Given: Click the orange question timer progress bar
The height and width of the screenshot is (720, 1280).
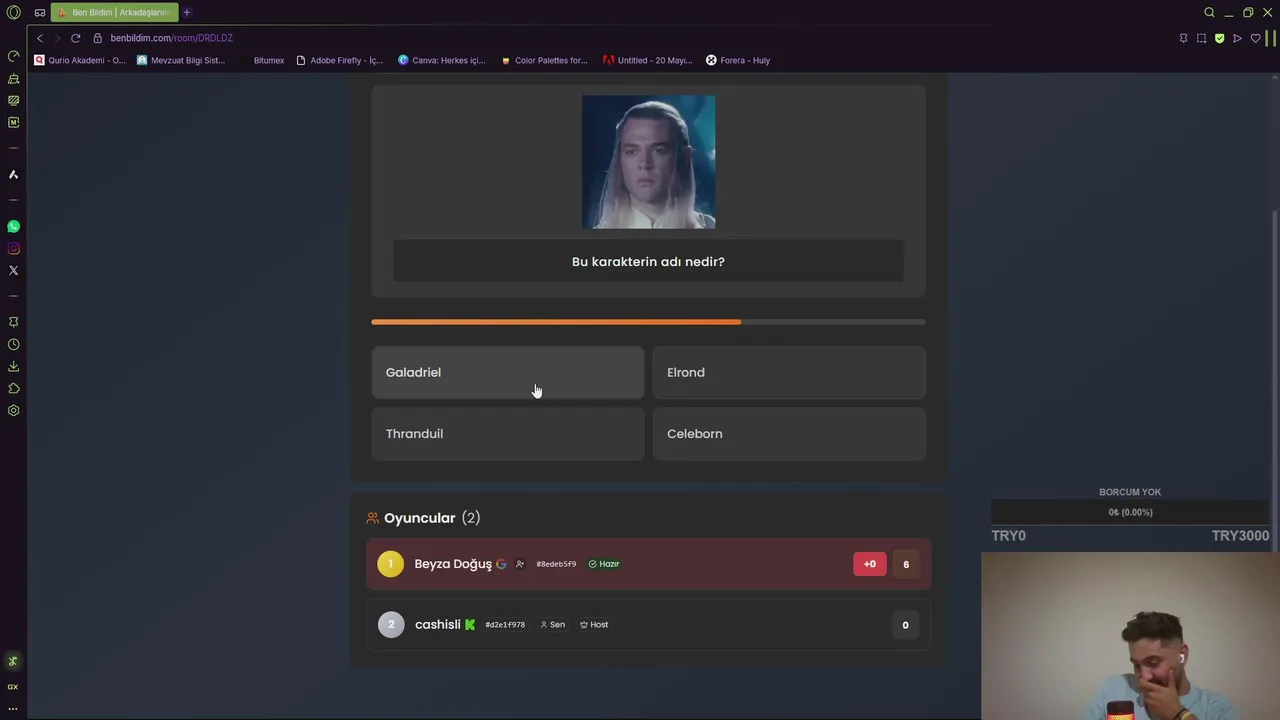Looking at the screenshot, I should tap(648, 322).
